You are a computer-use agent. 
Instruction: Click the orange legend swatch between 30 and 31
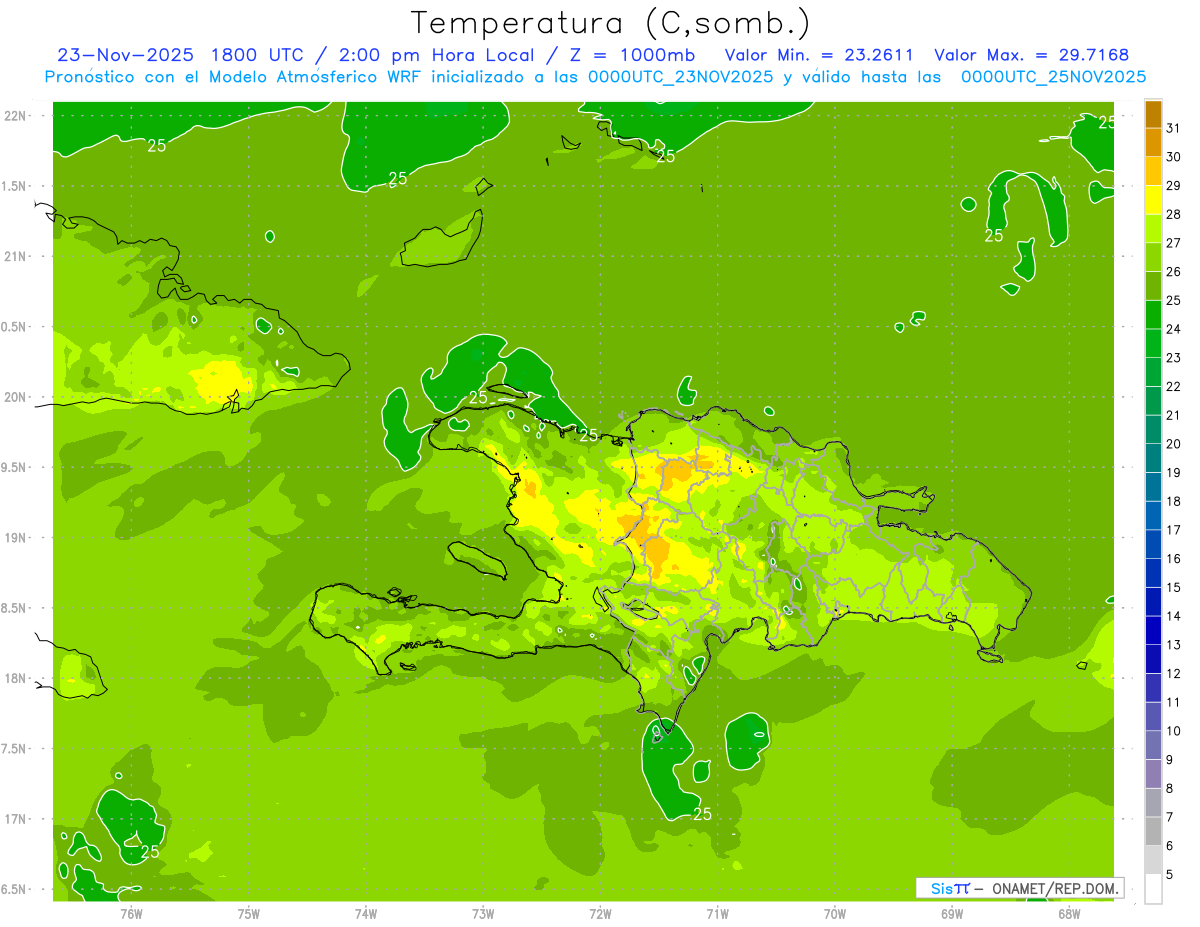[1153, 142]
